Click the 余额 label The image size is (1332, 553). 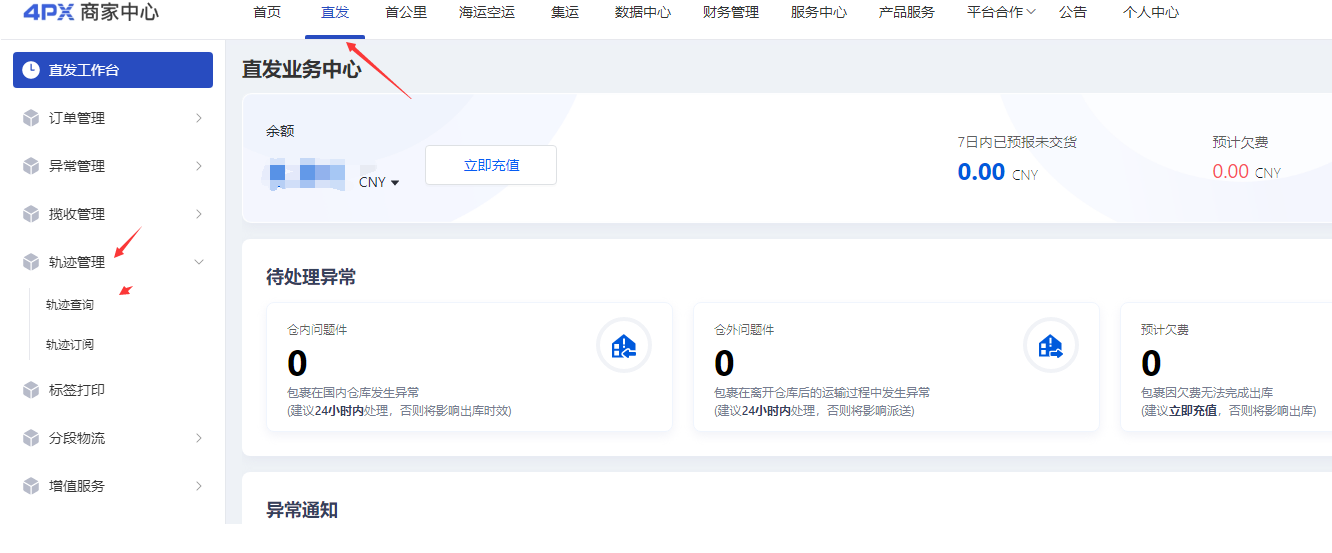tap(280, 131)
